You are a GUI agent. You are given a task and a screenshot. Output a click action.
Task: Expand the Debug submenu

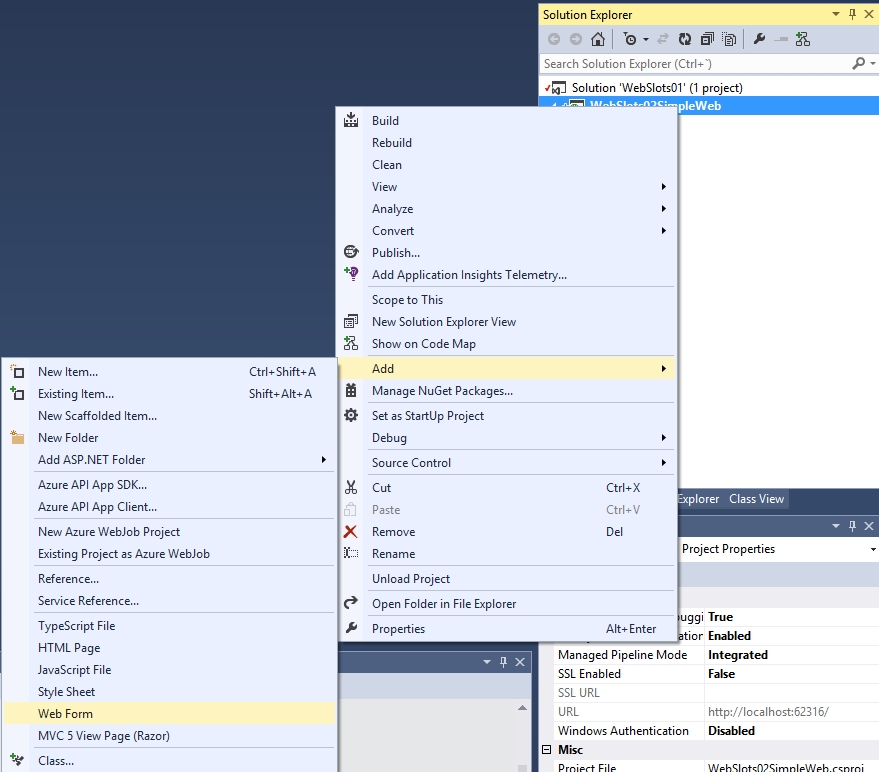(506, 437)
